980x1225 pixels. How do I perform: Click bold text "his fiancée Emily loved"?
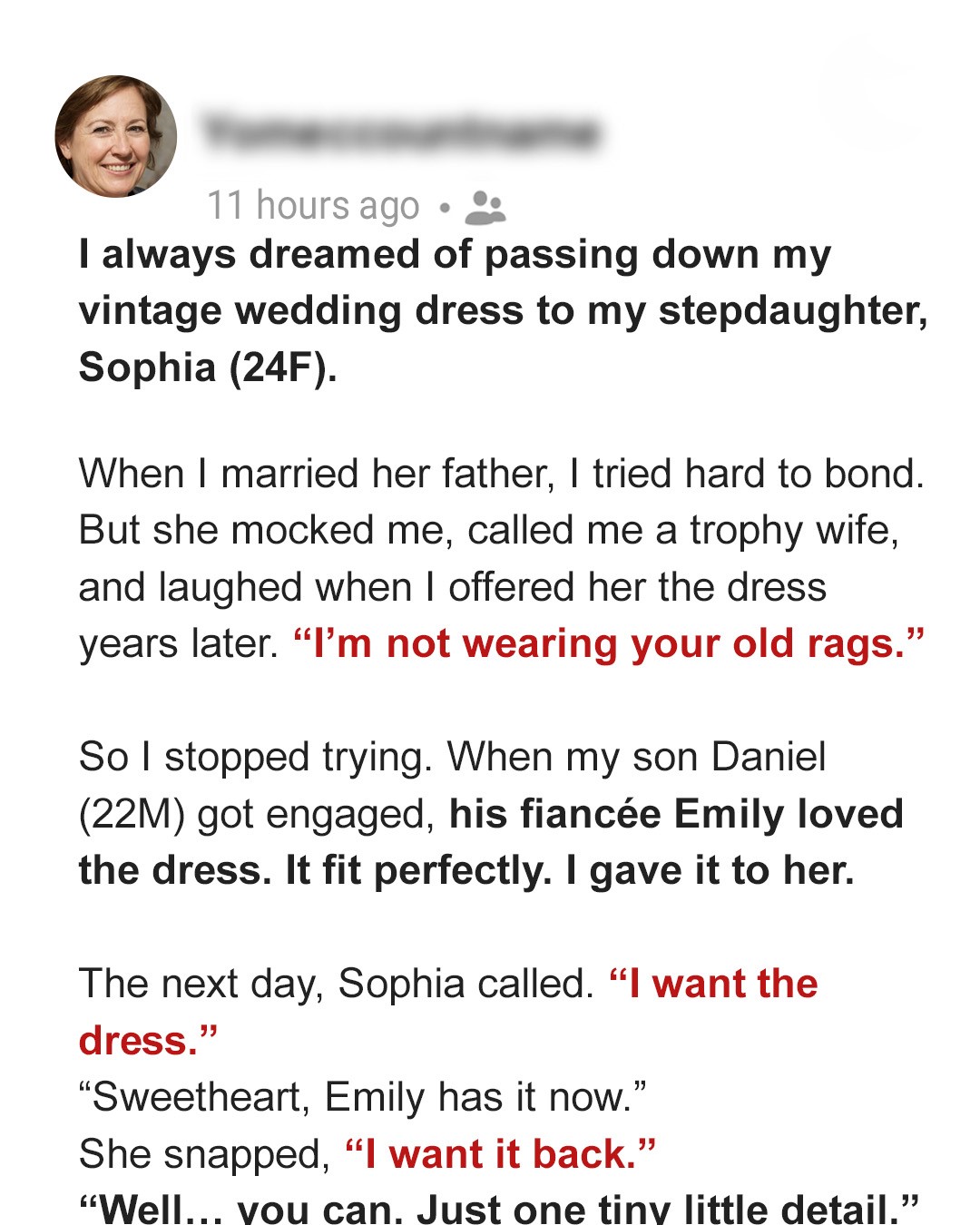(676, 814)
